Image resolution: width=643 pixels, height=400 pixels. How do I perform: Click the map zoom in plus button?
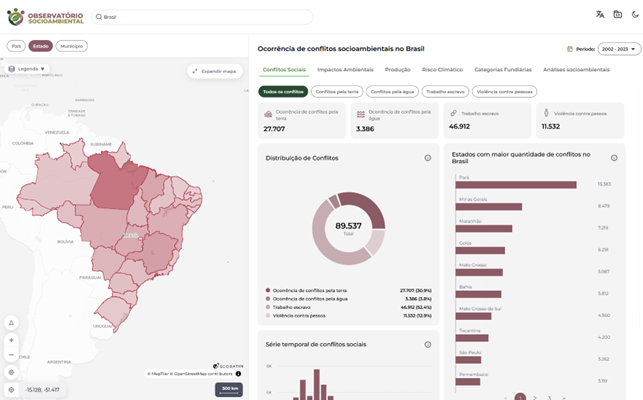11,340
